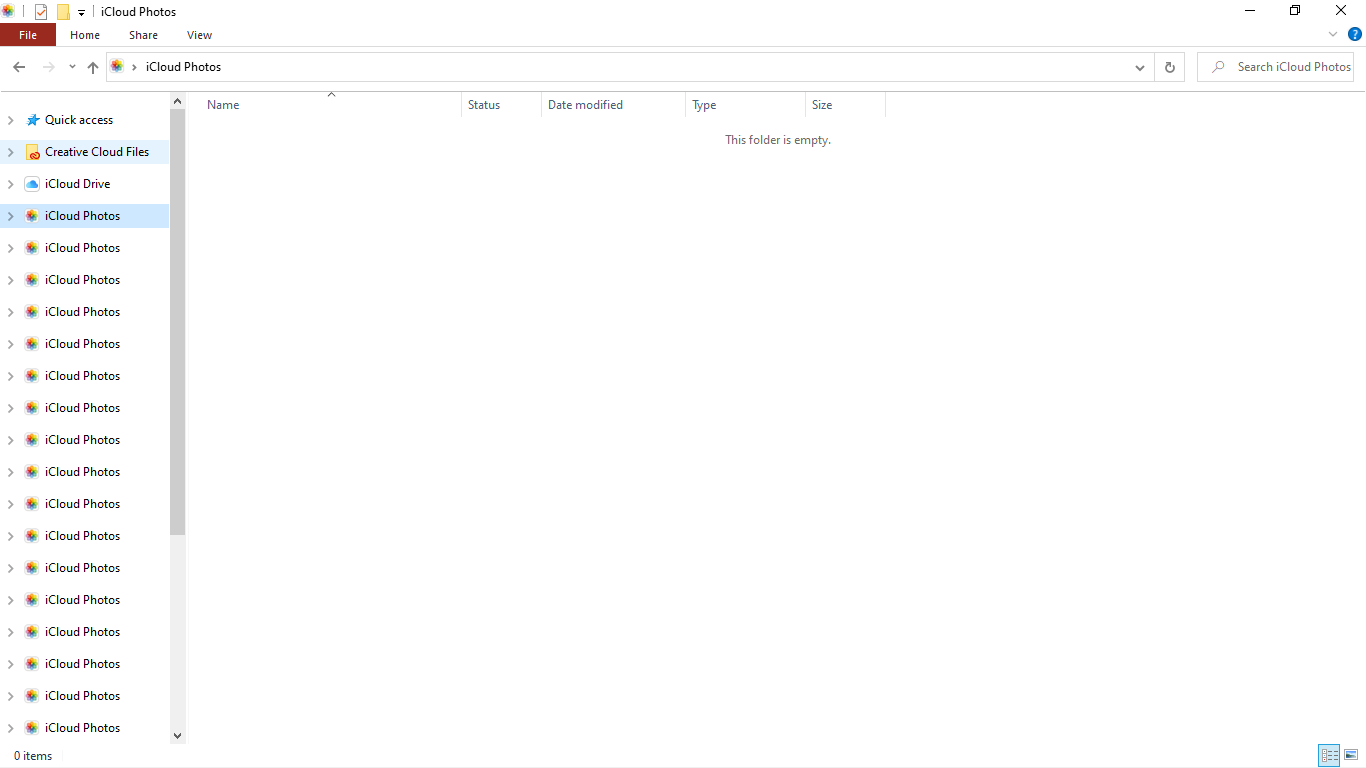
Task: Open the Recent locations dropdown arrow
Action: tap(72, 67)
